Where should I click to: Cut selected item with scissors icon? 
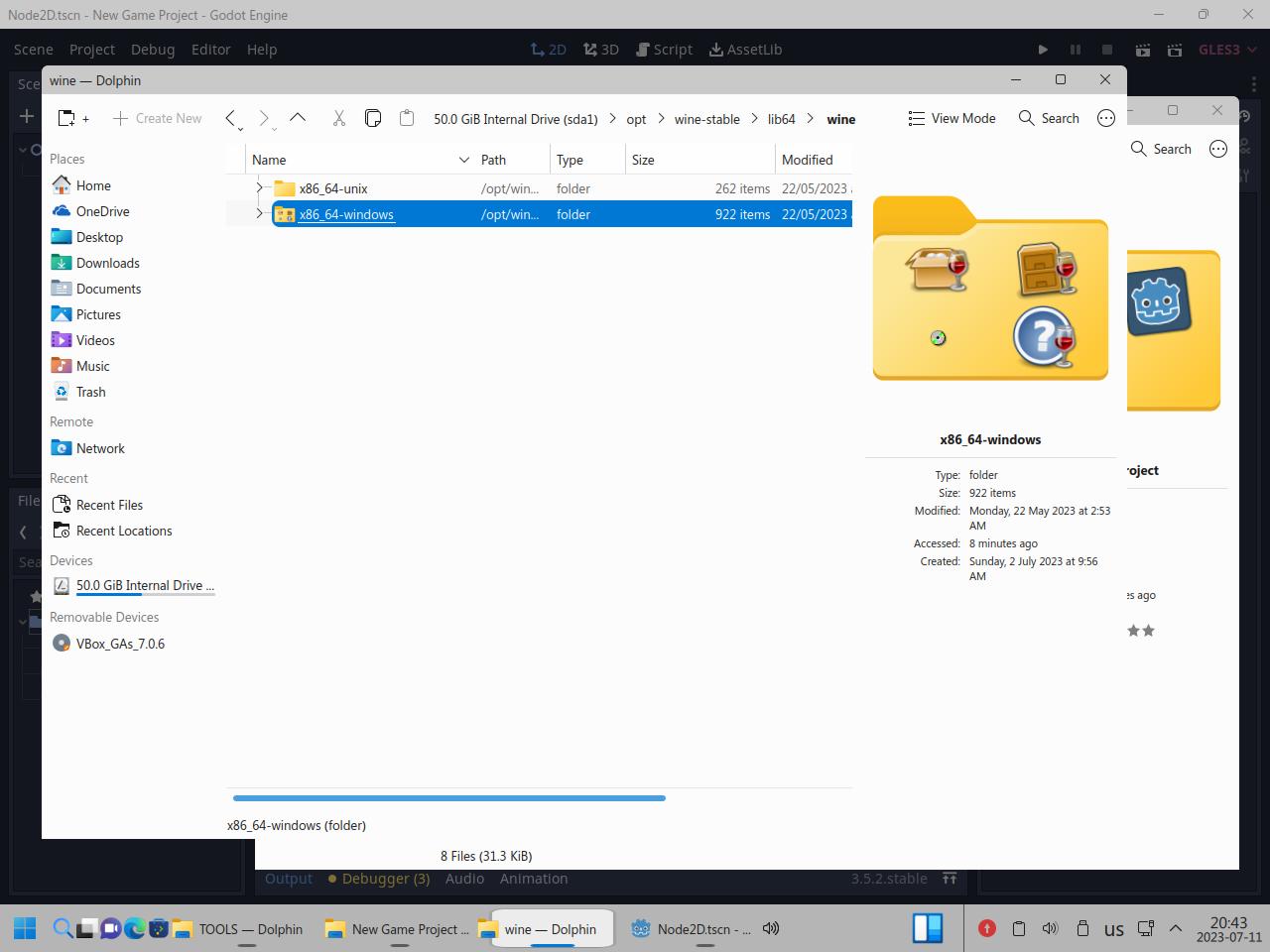tap(339, 118)
